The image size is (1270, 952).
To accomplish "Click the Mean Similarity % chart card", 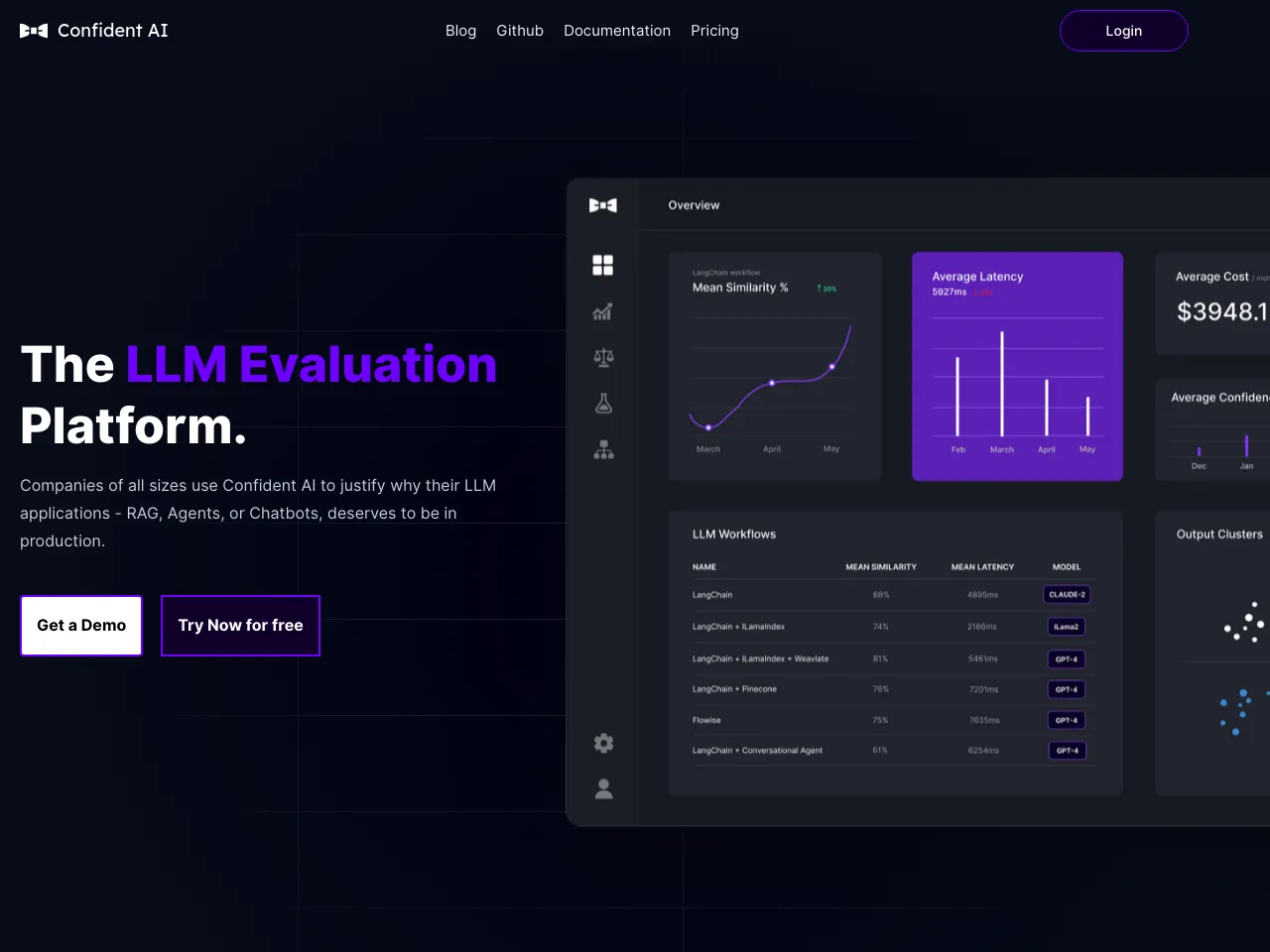I will (x=775, y=366).
